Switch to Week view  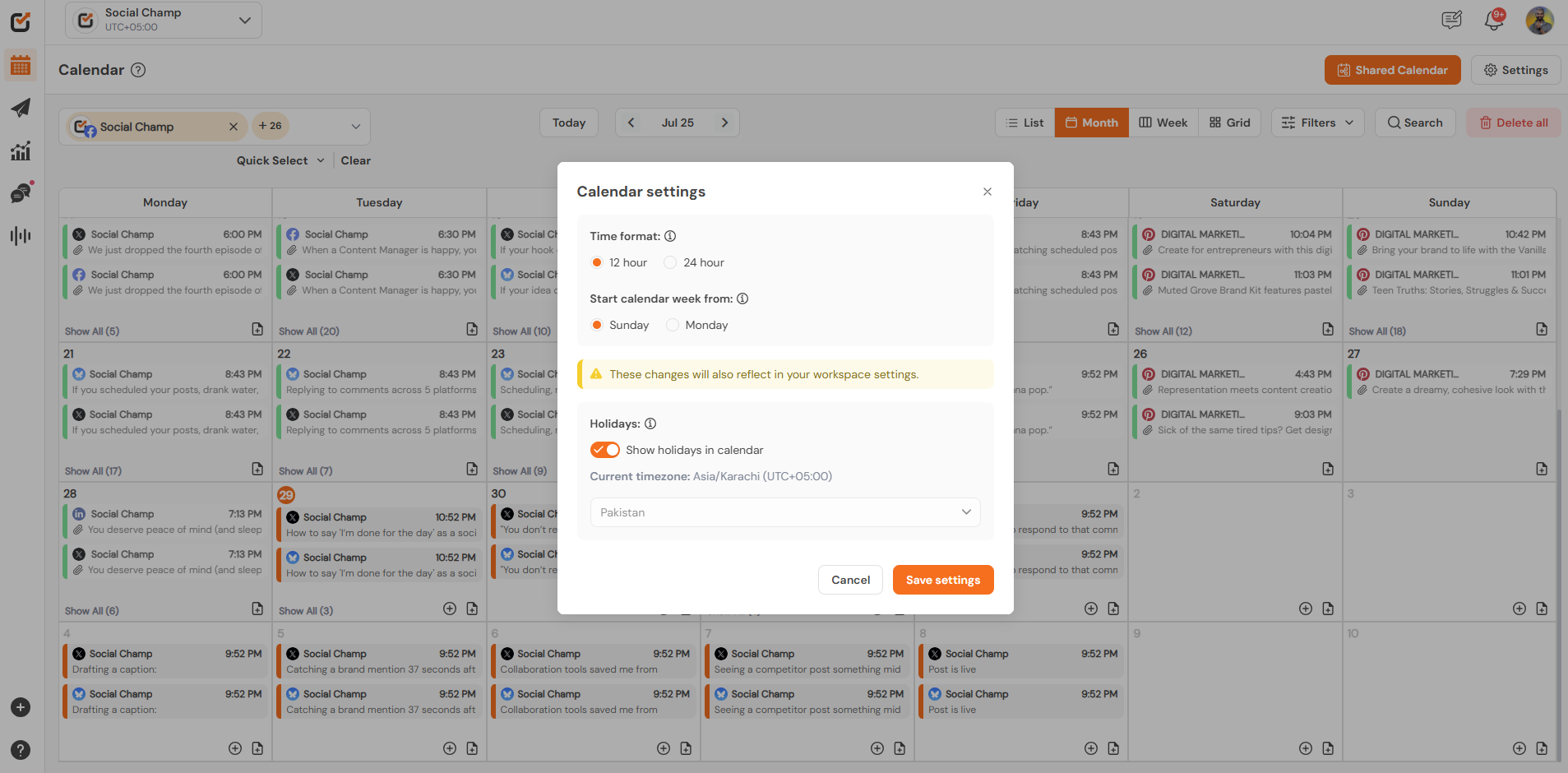pyautogui.click(x=1163, y=123)
